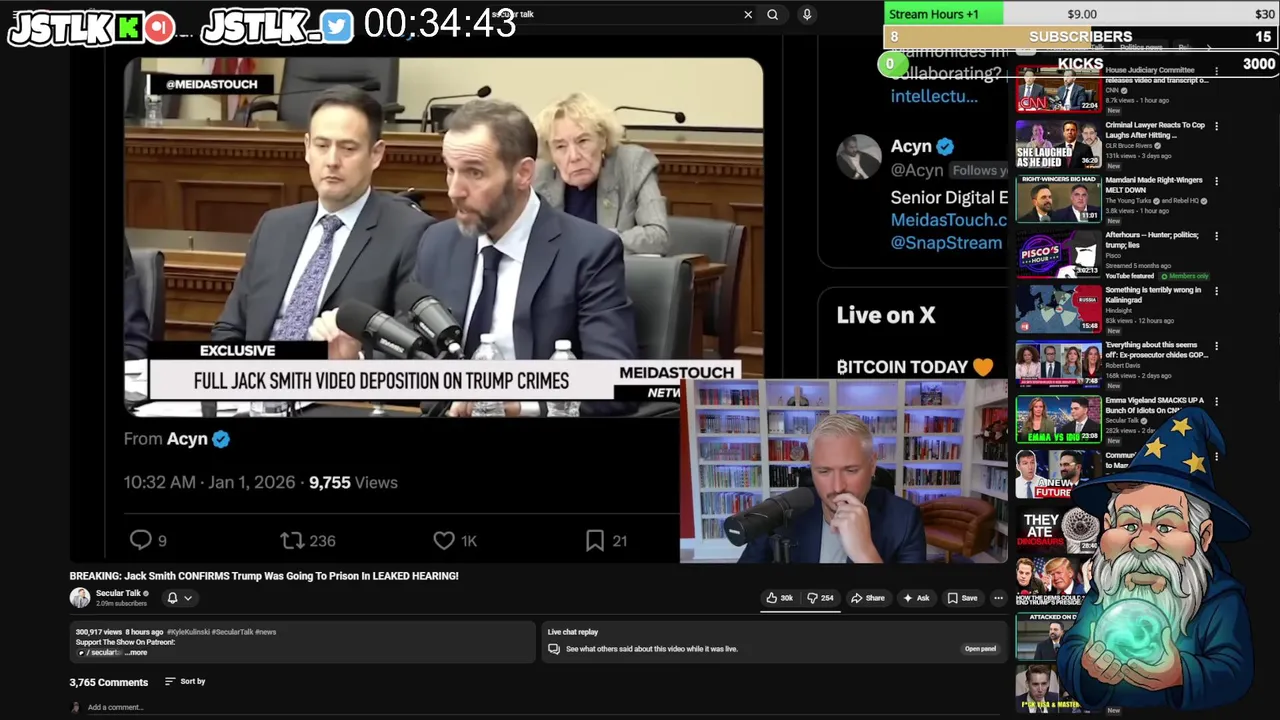Click The Young Turks channel name
This screenshot has width=1280, height=720.
1127,201
